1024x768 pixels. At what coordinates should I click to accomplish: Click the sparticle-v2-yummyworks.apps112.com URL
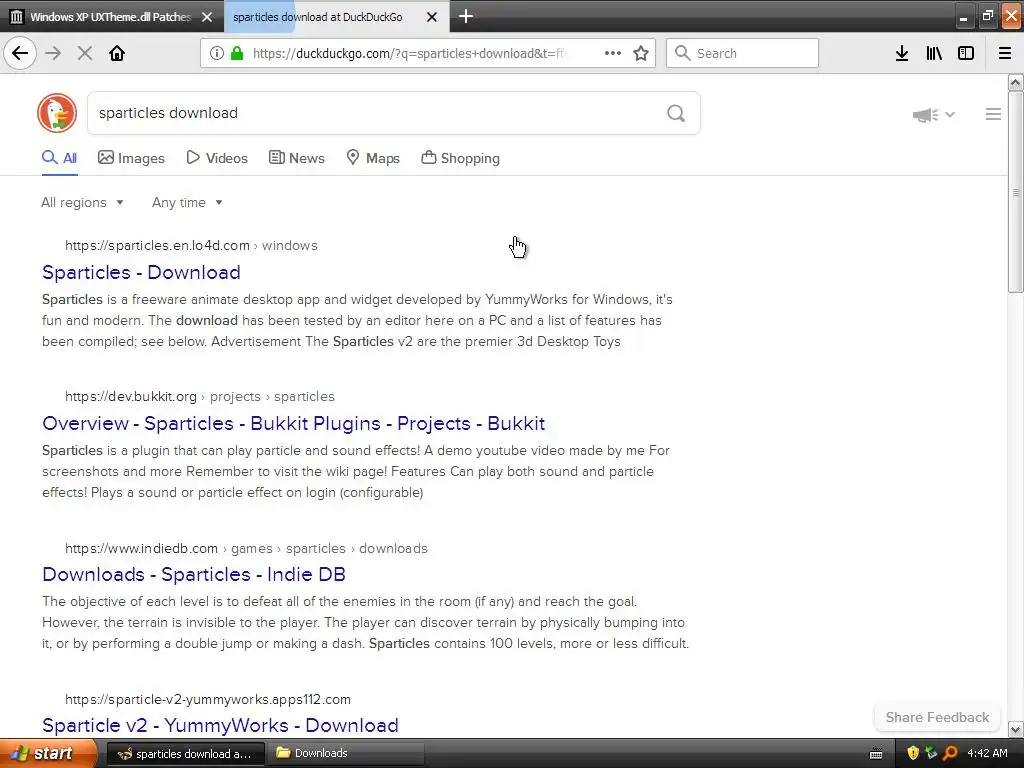[x=208, y=699]
